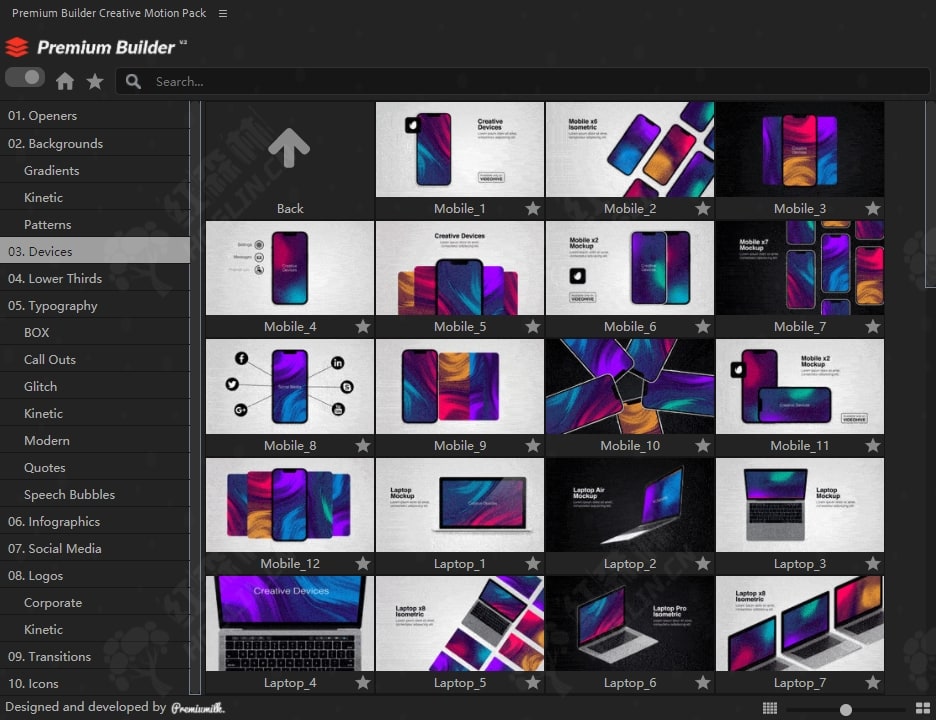The height and width of the screenshot is (720, 936).
Task: Select the Laptop_4 keyboard thumbnail
Action: [290, 623]
